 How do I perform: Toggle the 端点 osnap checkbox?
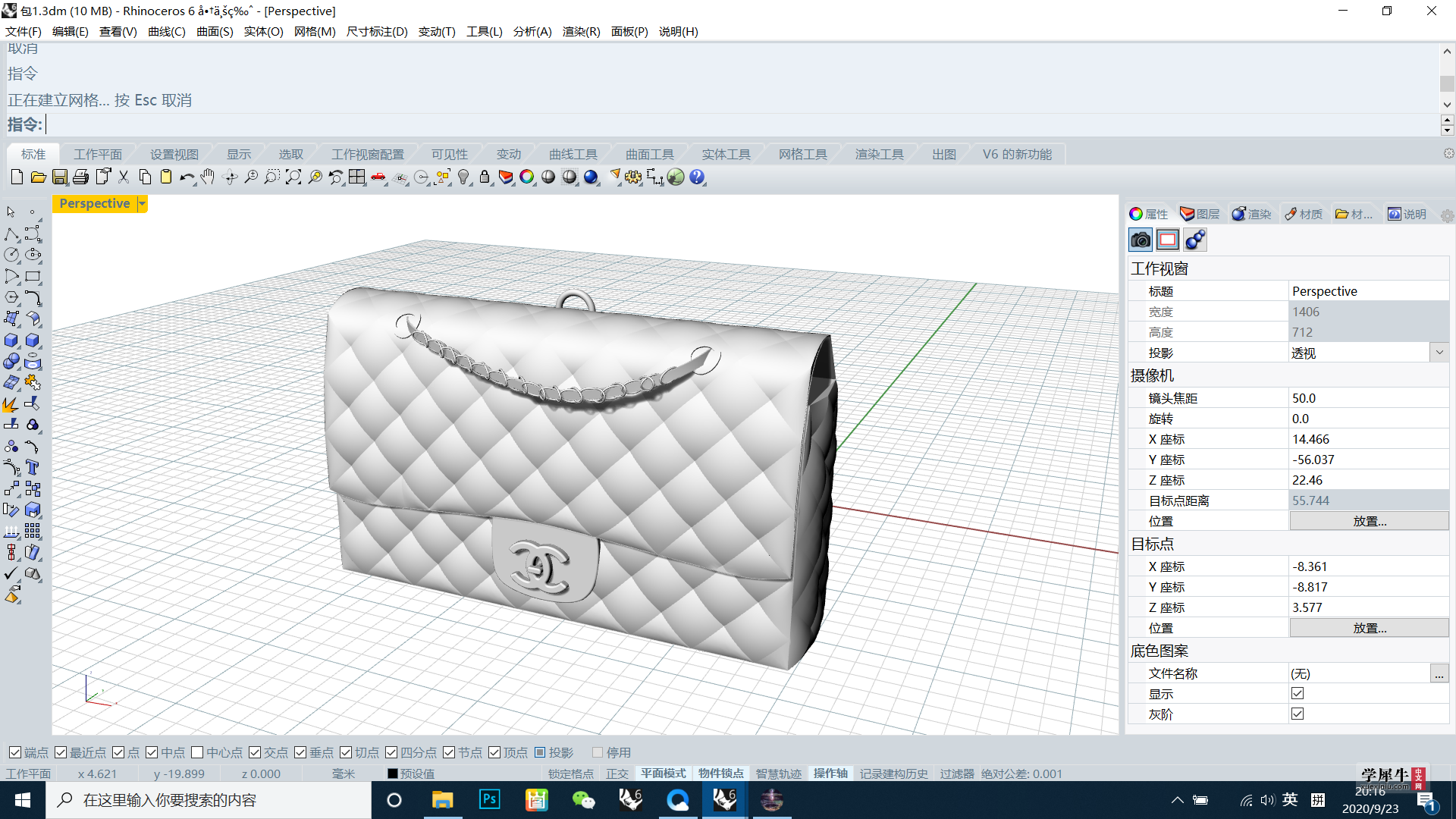pos(15,752)
